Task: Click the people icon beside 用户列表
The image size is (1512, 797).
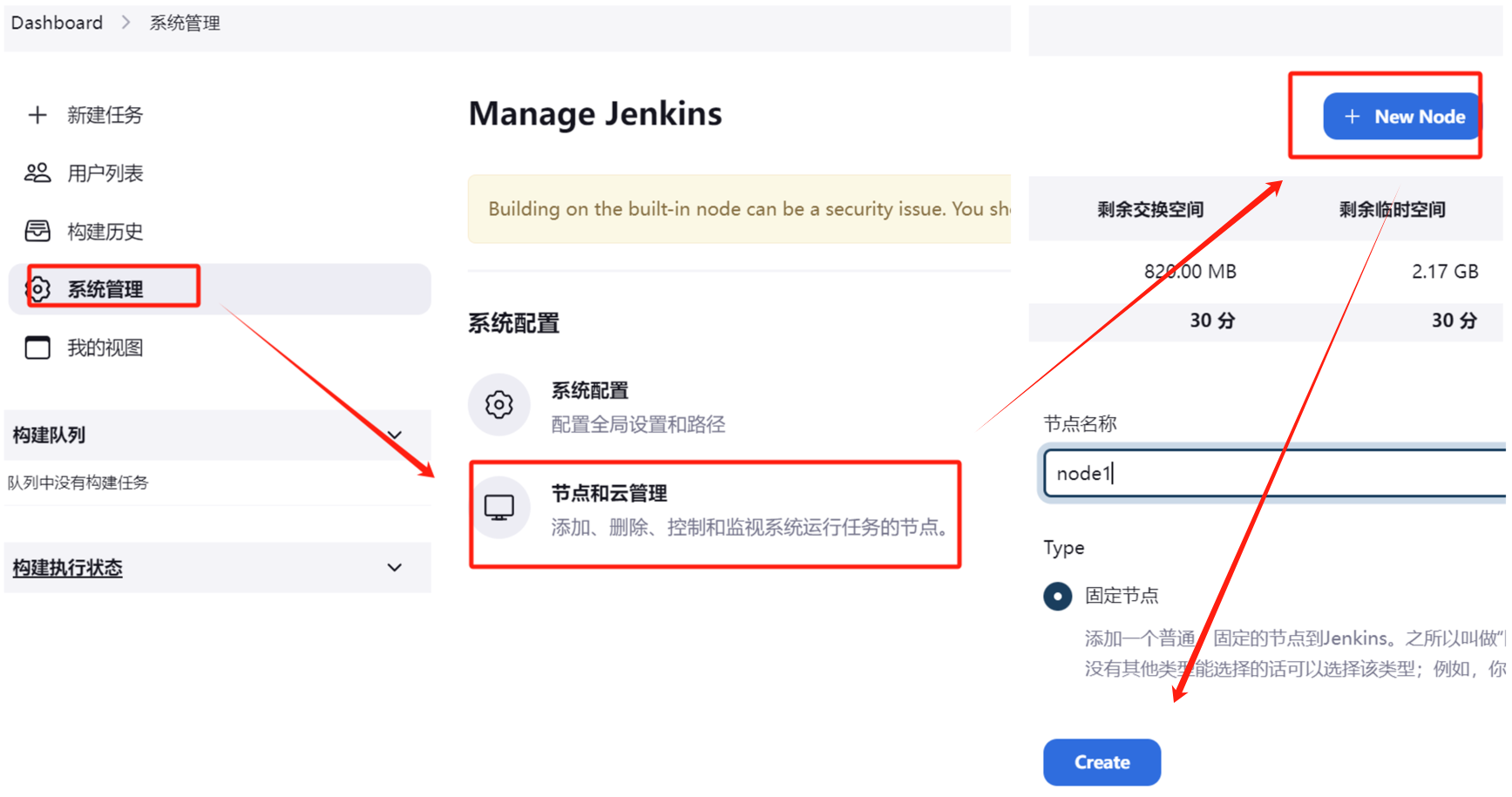Action: pos(37,172)
